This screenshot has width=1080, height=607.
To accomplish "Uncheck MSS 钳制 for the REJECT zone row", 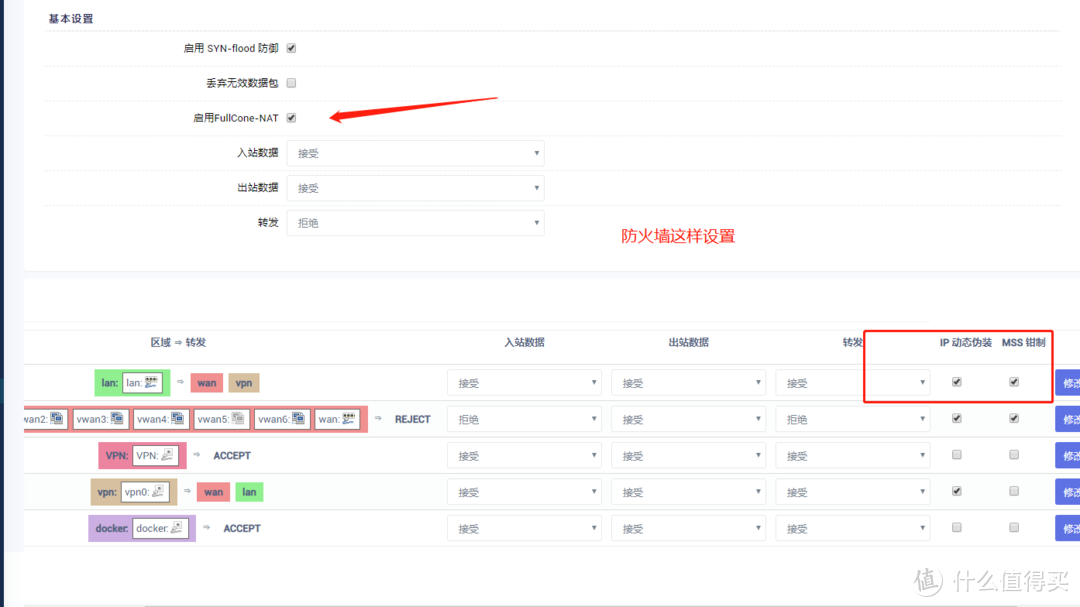I will (x=1013, y=419).
